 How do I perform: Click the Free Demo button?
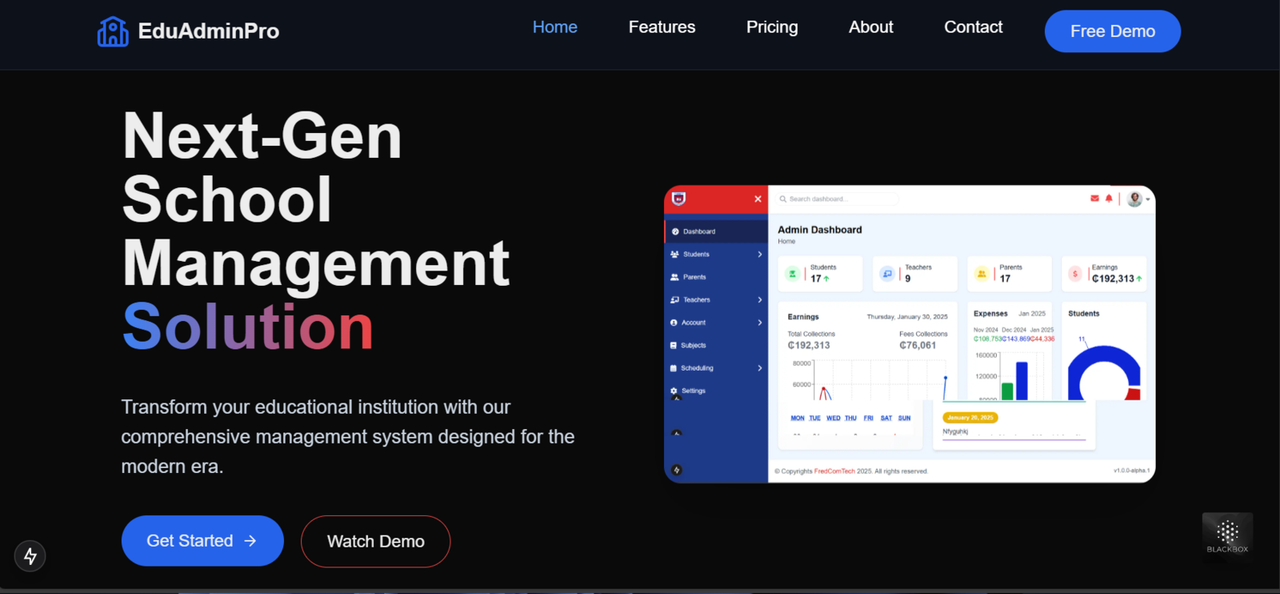point(1113,31)
